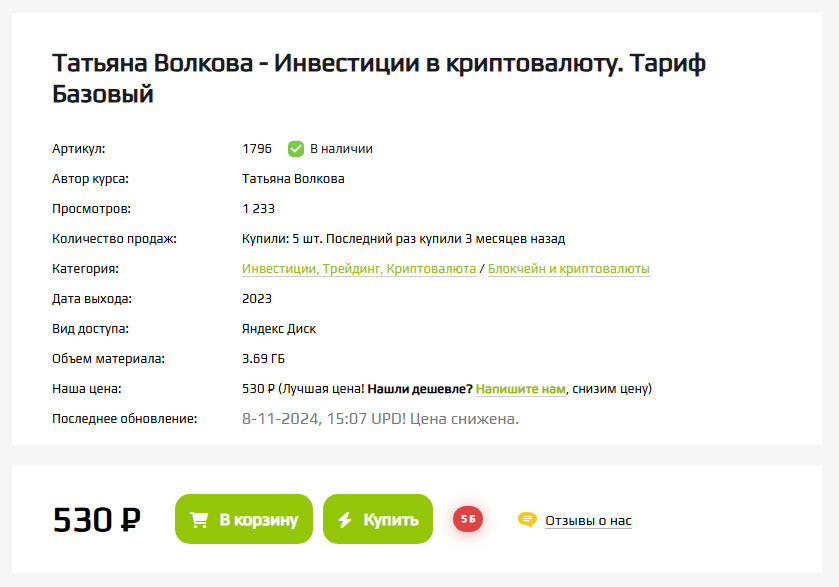
Task: Open 'Инвестиции, Трейдинг, Криптовалюта' category link
Action: [359, 269]
